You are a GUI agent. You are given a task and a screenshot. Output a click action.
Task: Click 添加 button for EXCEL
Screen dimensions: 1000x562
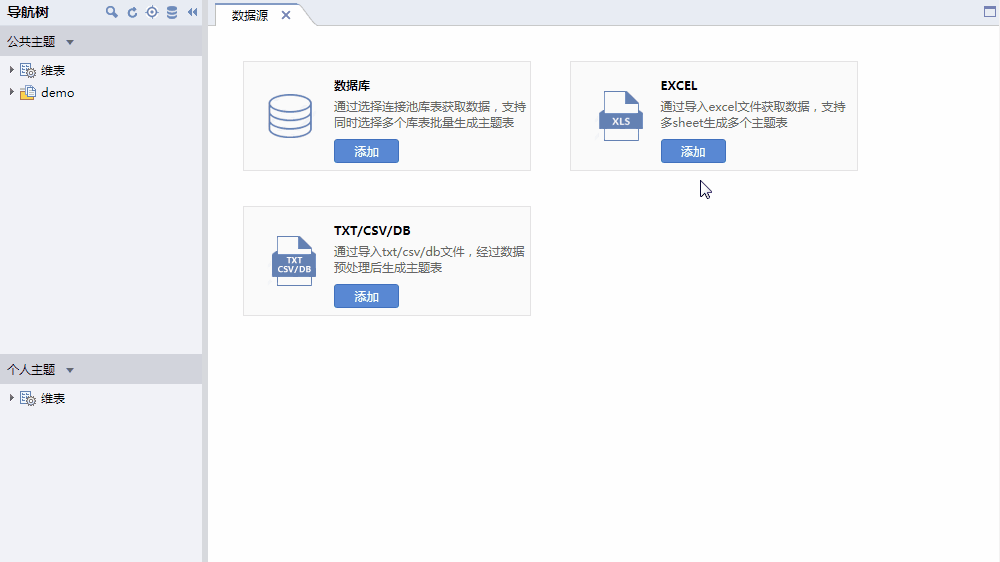pyautogui.click(x=693, y=151)
